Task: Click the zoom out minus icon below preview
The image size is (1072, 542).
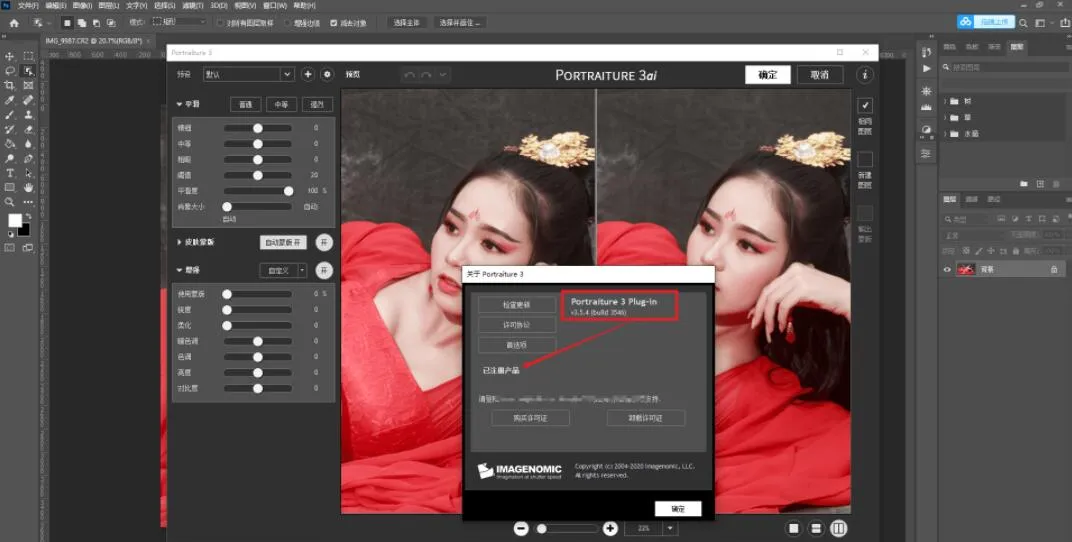Action: point(521,528)
